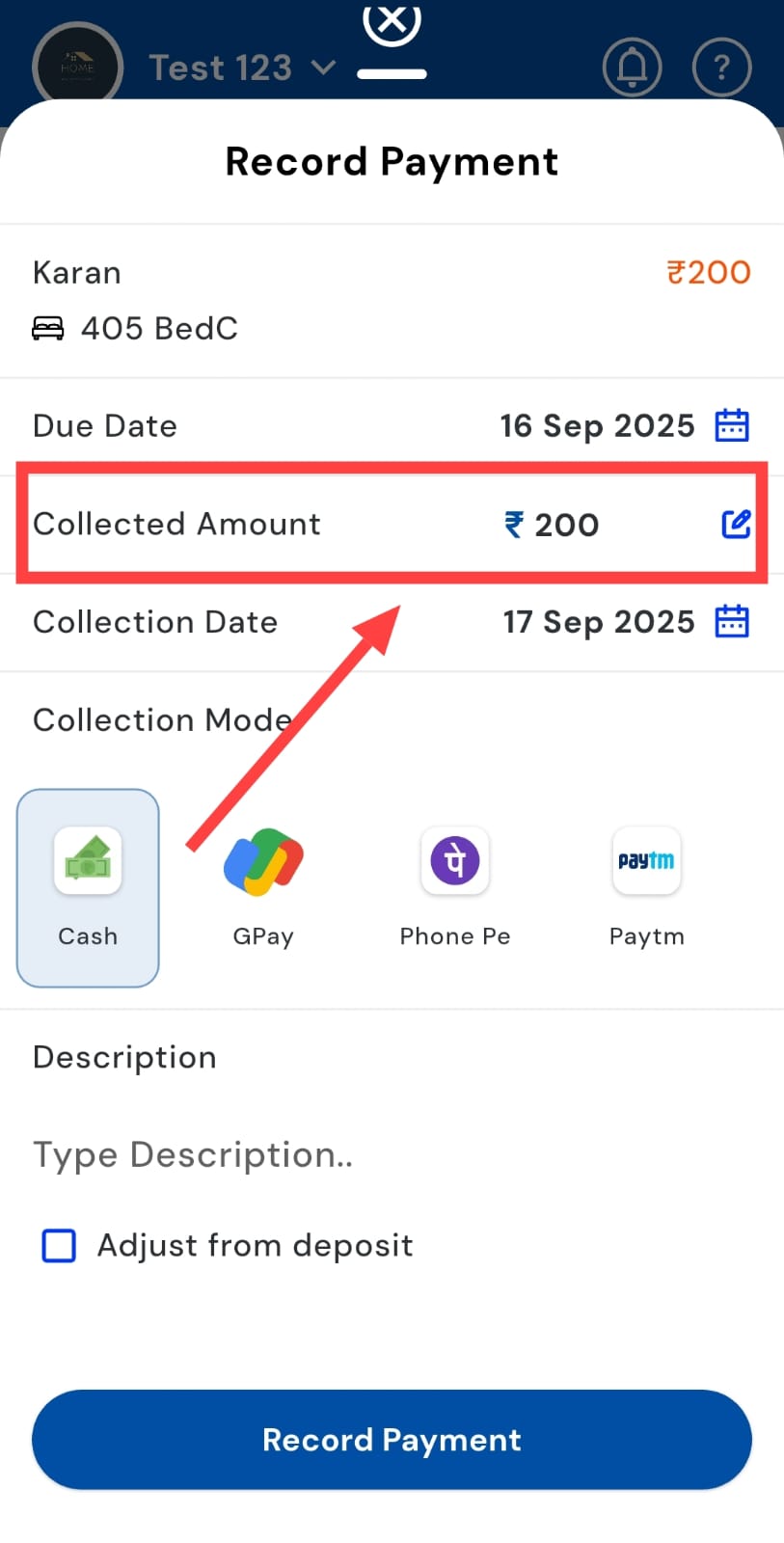
Task: Click the collected amount value 200
Action: point(566,525)
